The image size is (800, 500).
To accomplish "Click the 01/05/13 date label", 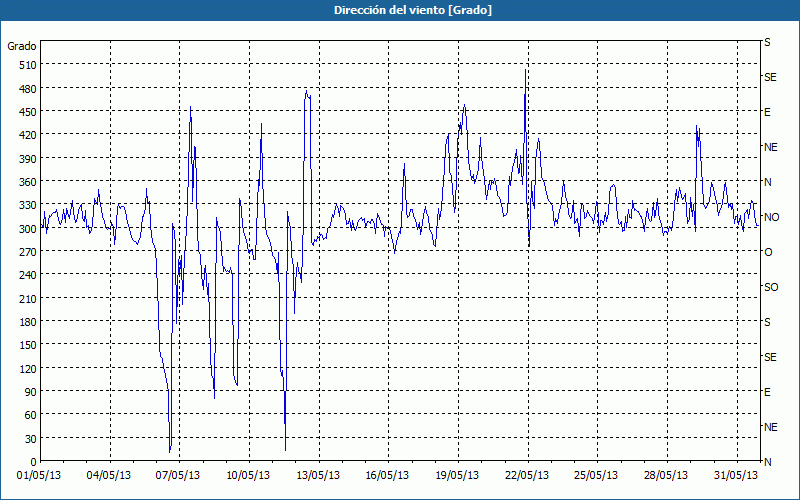I will point(39,476).
